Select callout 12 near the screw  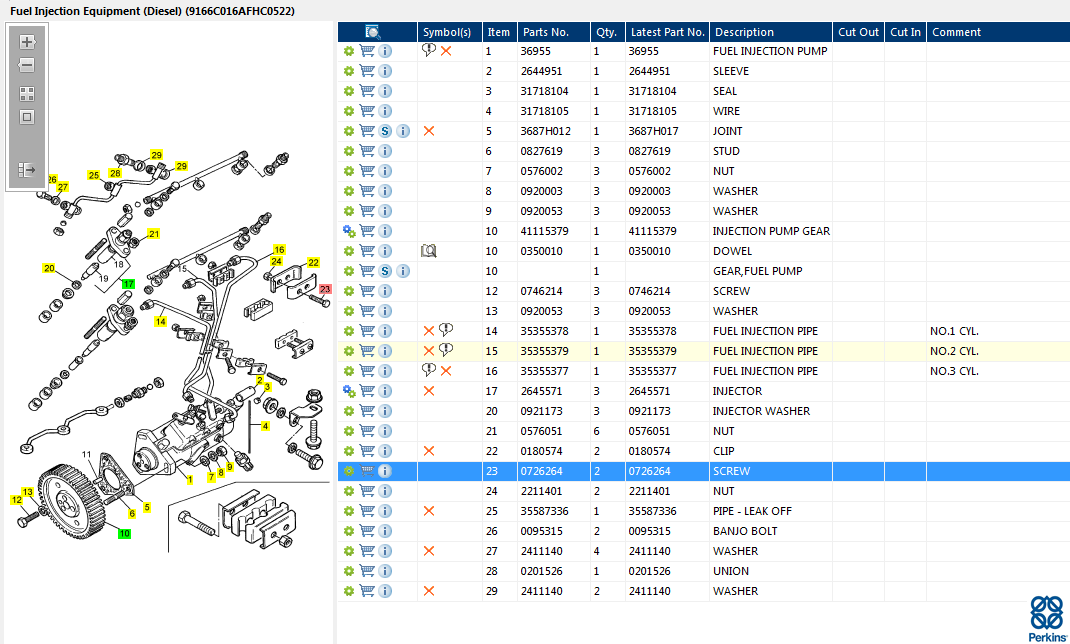17,500
